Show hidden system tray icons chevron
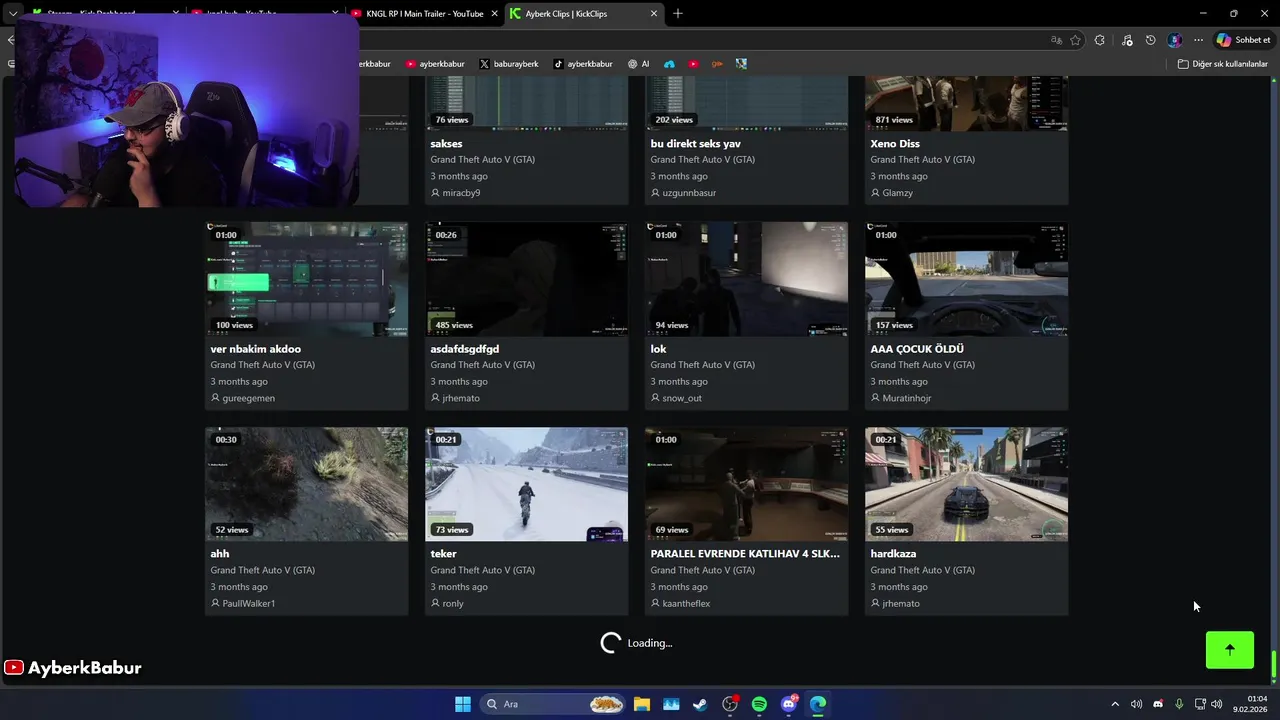 (x=1115, y=704)
